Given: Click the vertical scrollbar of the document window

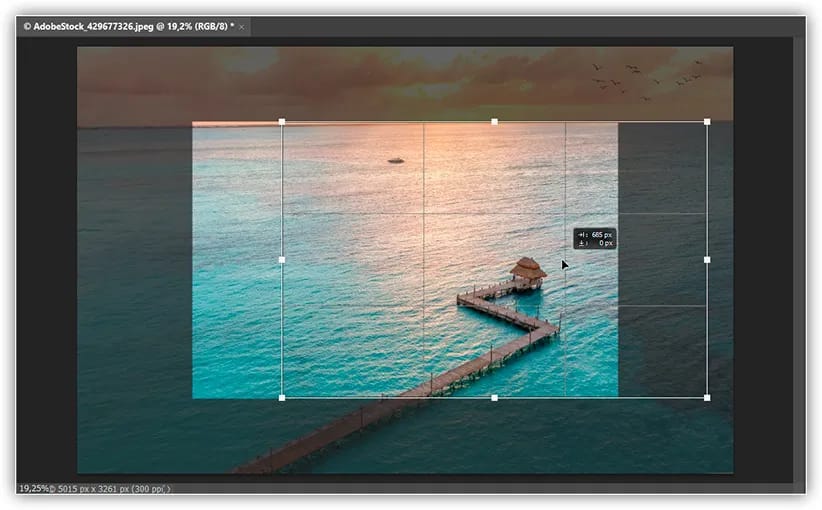Looking at the screenshot, I should point(799,259).
